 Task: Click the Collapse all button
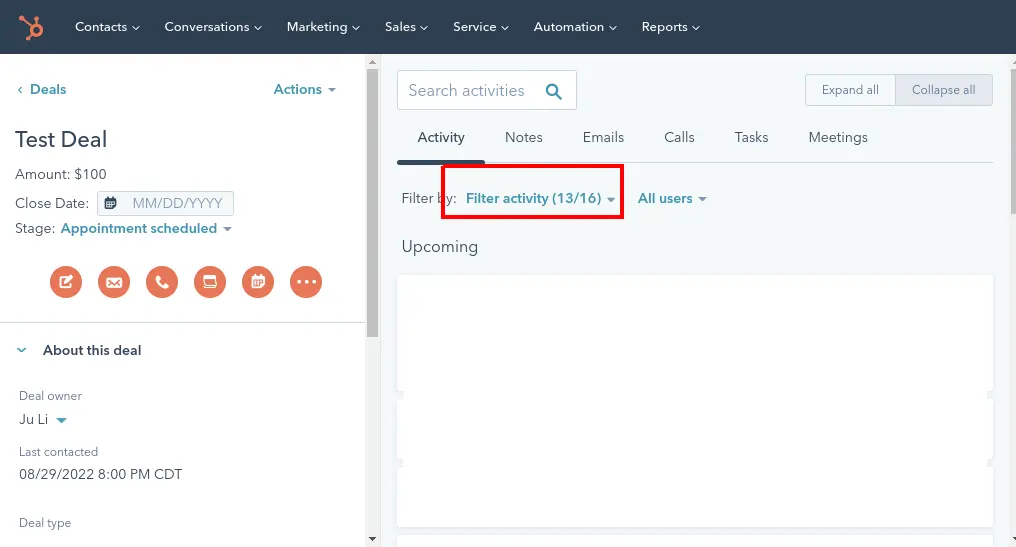click(943, 90)
